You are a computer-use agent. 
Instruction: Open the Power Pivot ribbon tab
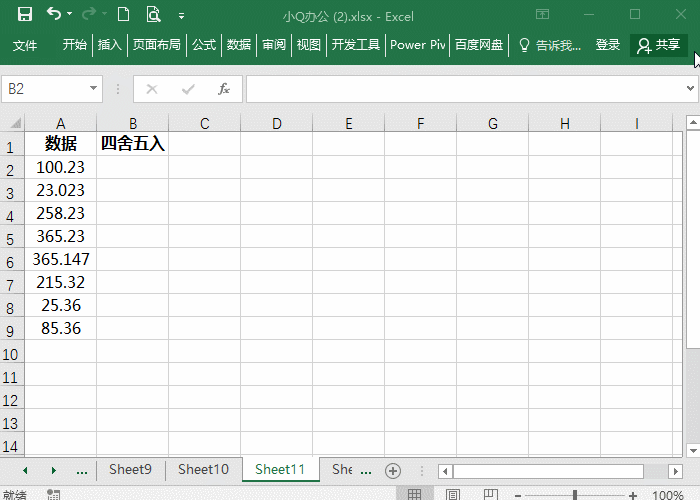click(x=418, y=45)
